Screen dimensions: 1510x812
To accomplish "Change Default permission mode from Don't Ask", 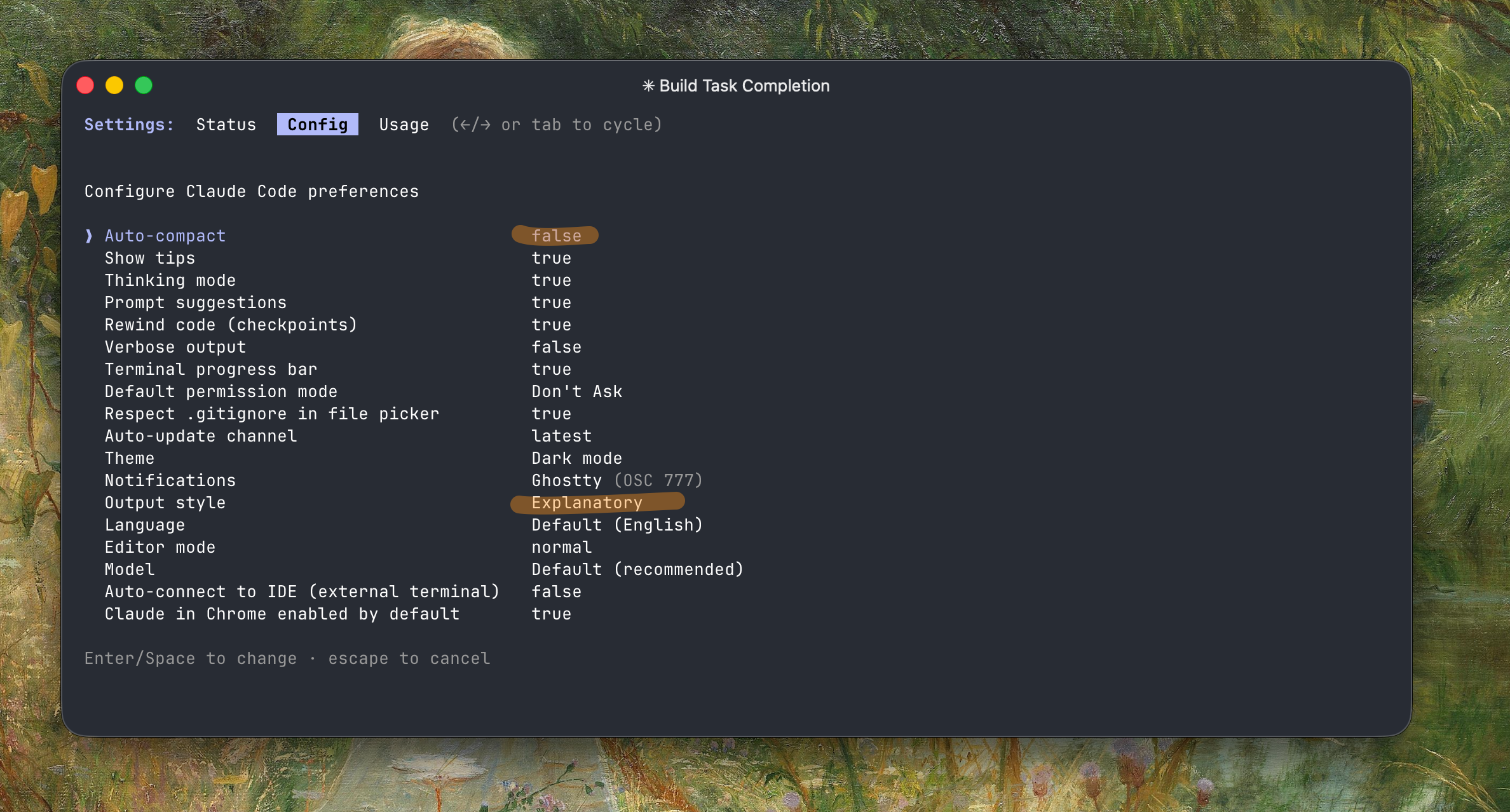I will tap(221, 391).
